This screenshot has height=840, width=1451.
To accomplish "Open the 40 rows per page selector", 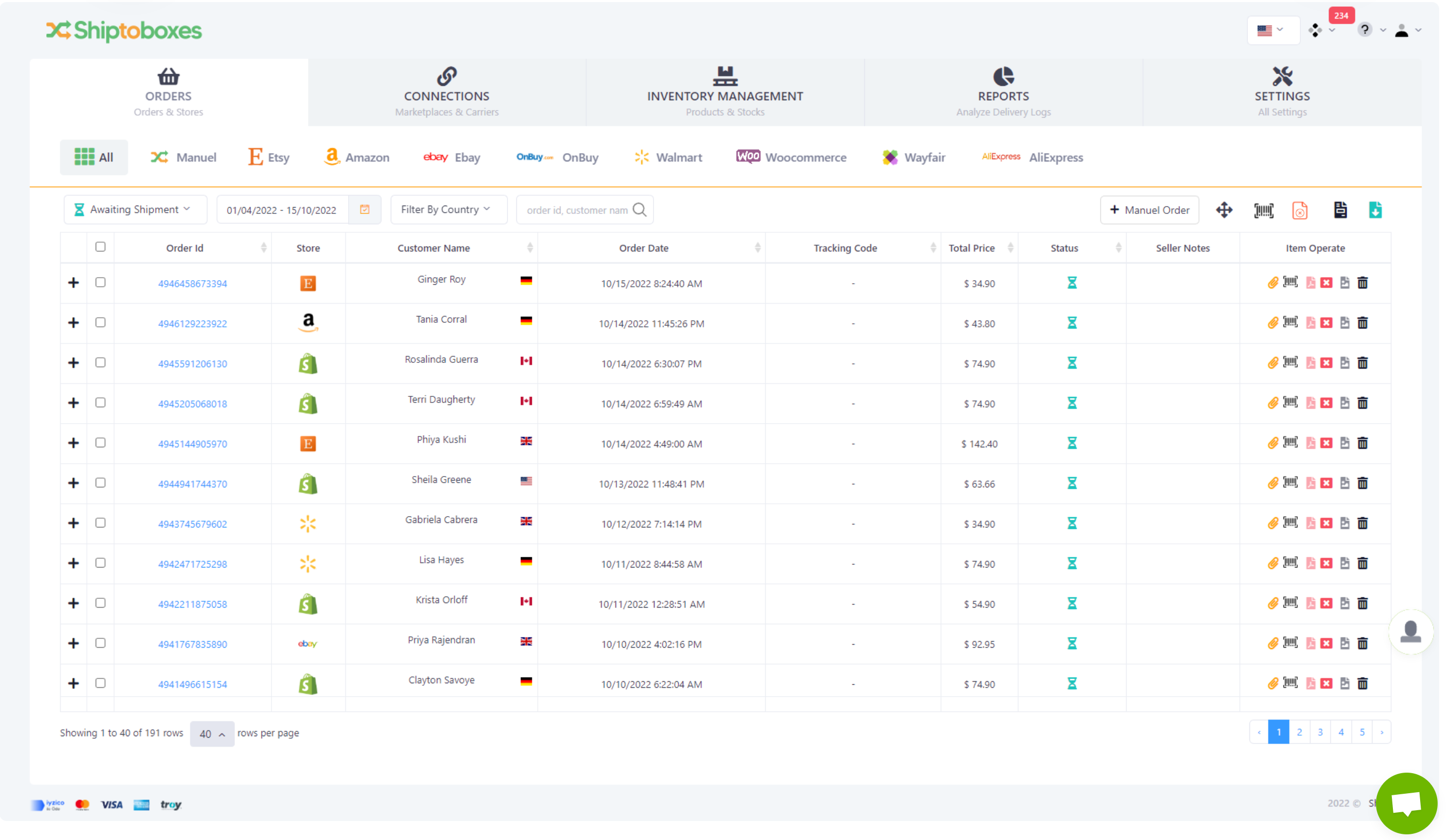I will [212, 734].
